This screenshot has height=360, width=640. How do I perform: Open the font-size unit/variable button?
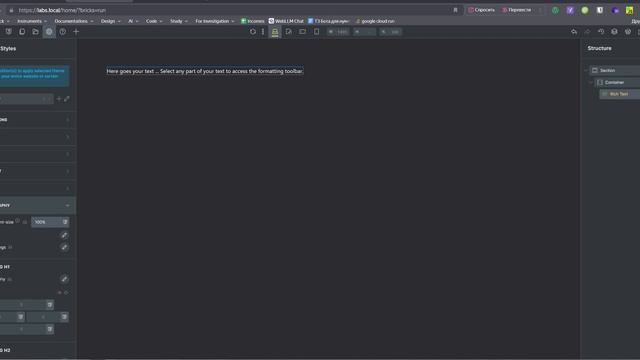tap(65, 222)
